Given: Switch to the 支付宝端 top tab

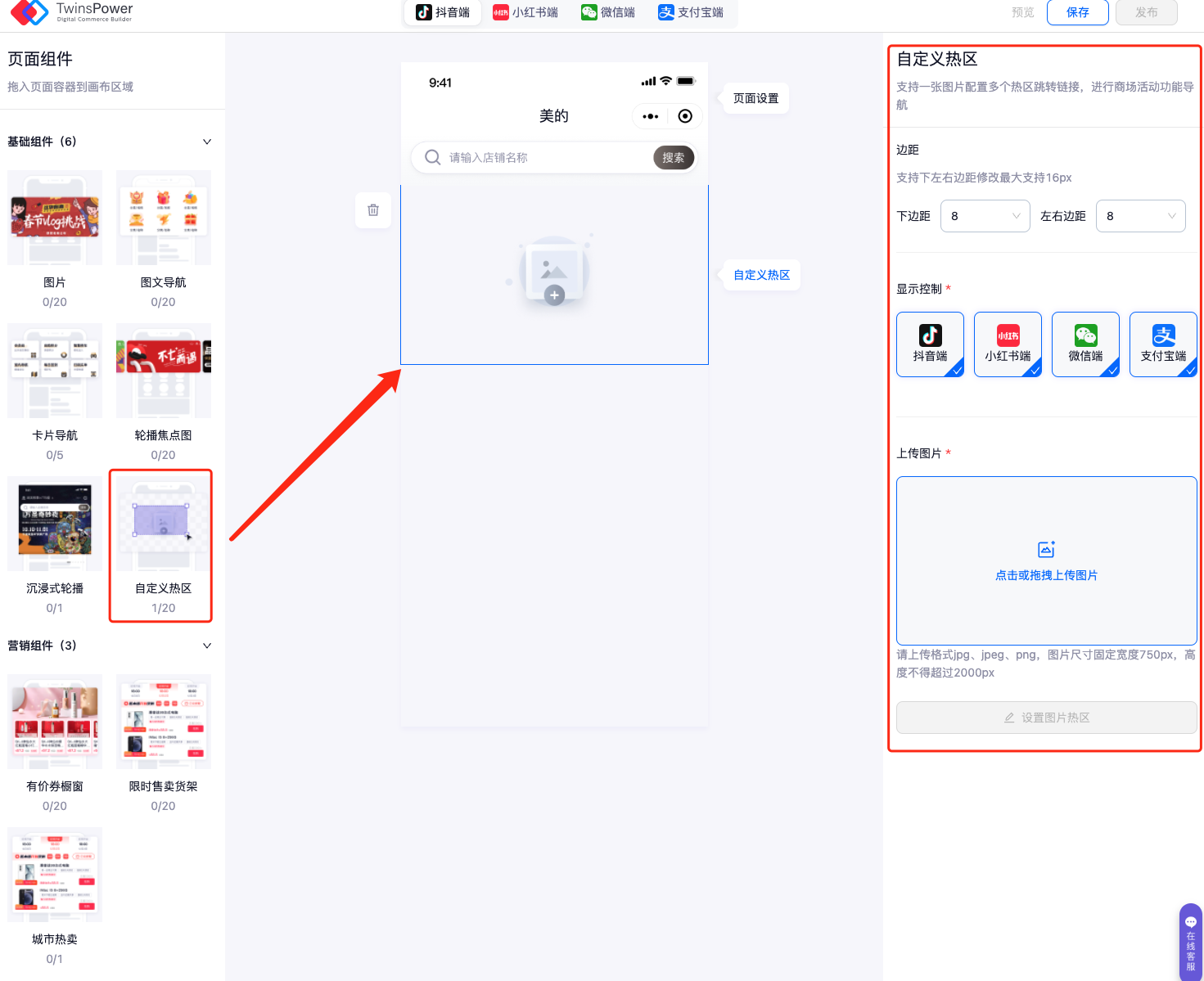Looking at the screenshot, I should 691,12.
